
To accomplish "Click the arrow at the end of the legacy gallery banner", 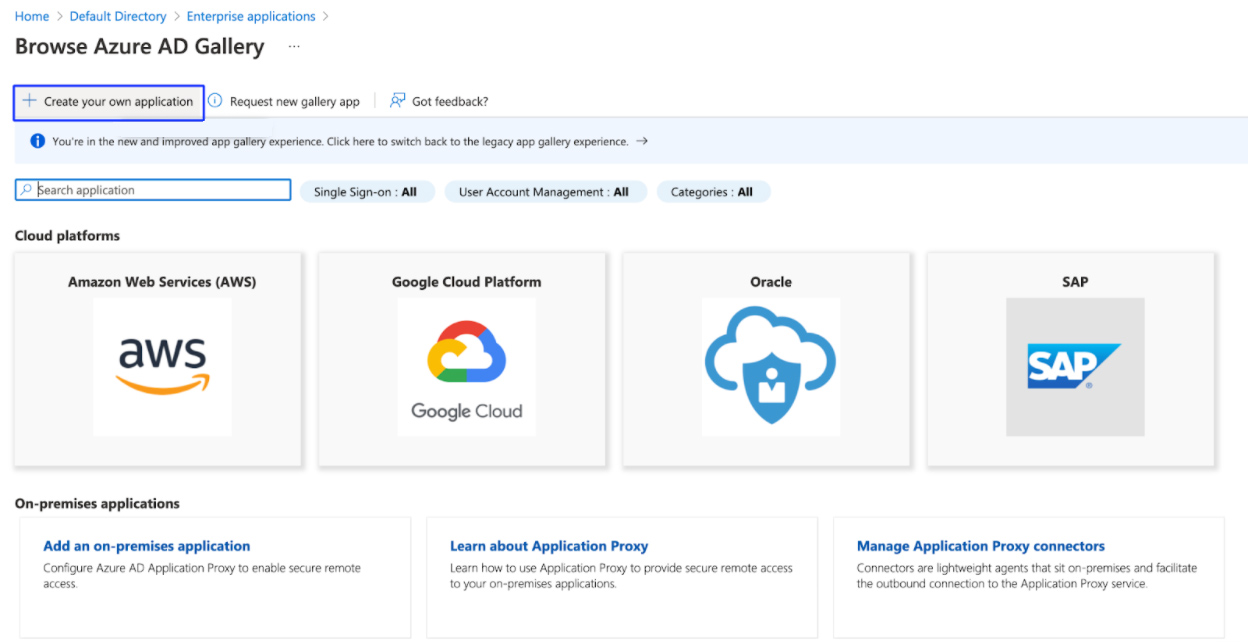I will [642, 141].
